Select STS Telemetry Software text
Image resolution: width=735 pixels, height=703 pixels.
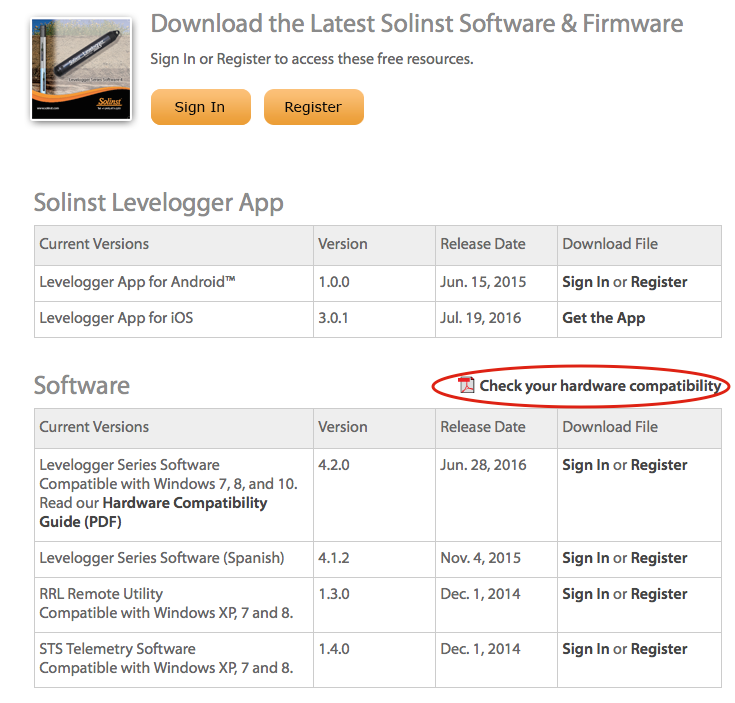[x=117, y=649]
